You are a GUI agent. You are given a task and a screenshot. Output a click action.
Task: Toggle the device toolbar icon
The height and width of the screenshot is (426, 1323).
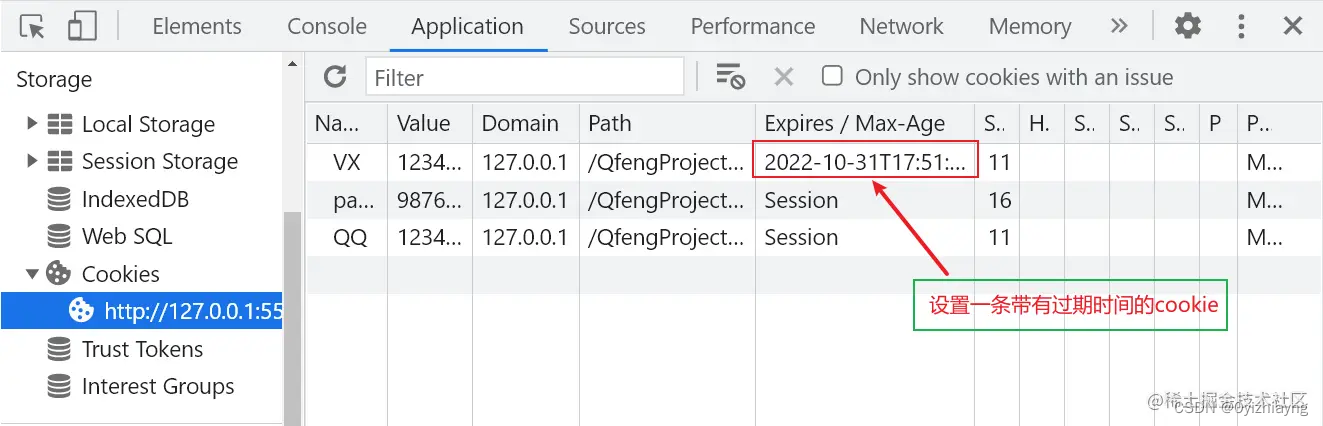[82, 27]
